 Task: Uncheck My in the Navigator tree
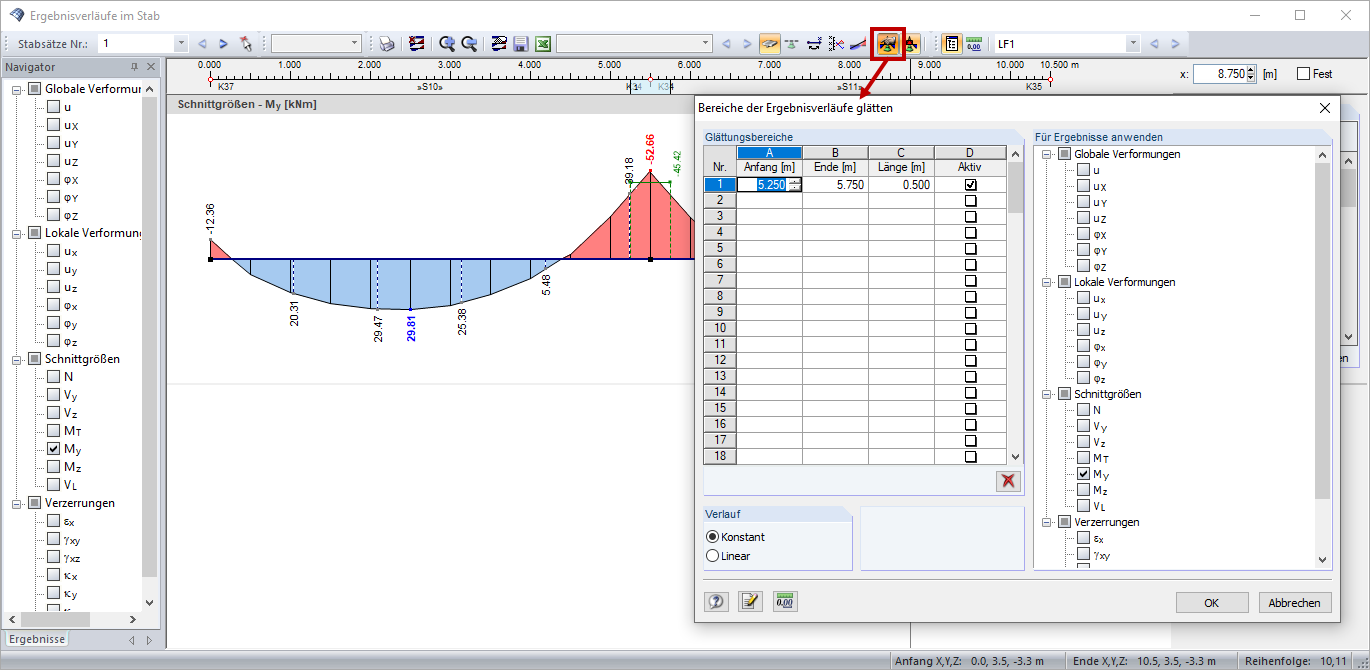click(x=54, y=449)
